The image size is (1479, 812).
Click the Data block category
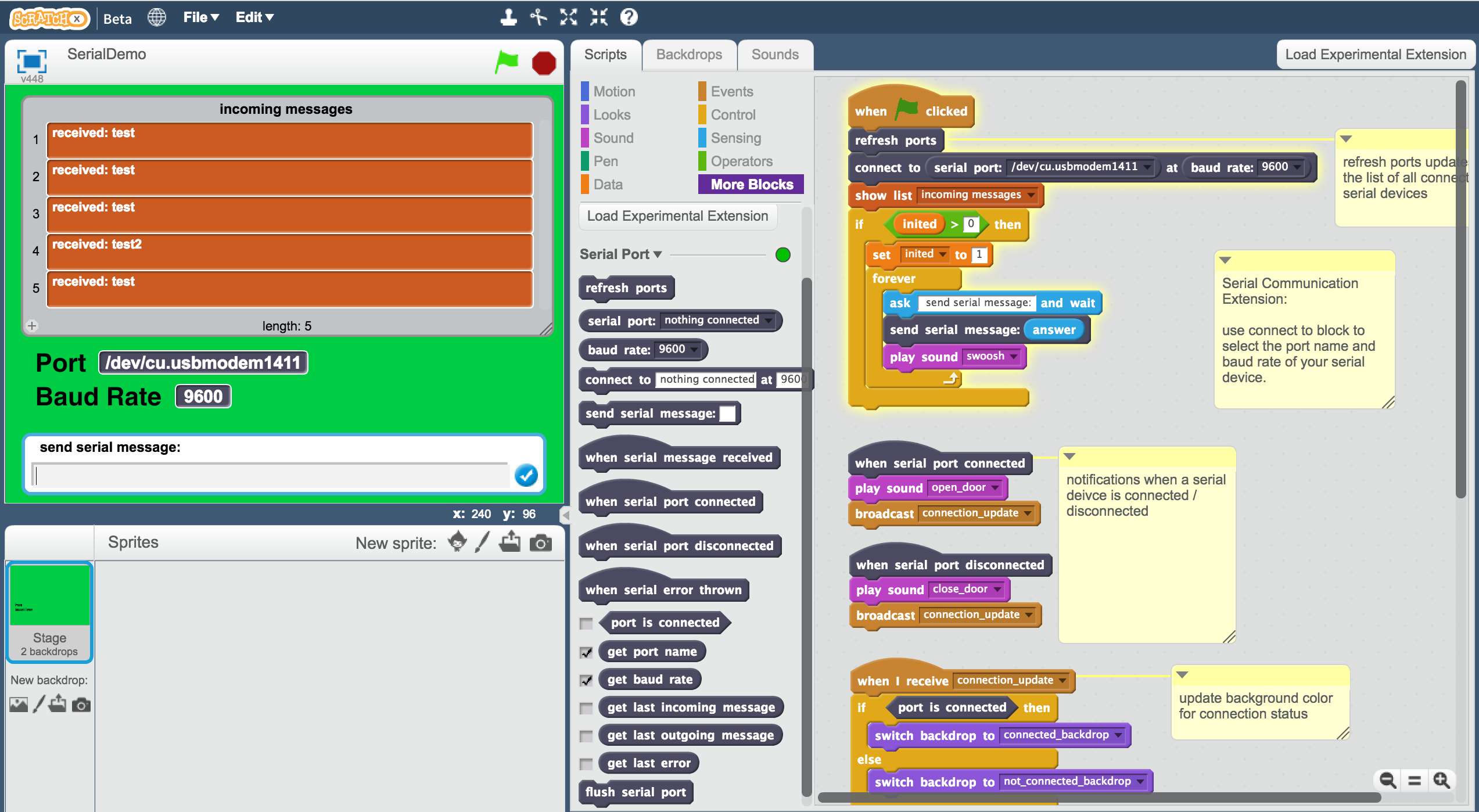[x=602, y=184]
